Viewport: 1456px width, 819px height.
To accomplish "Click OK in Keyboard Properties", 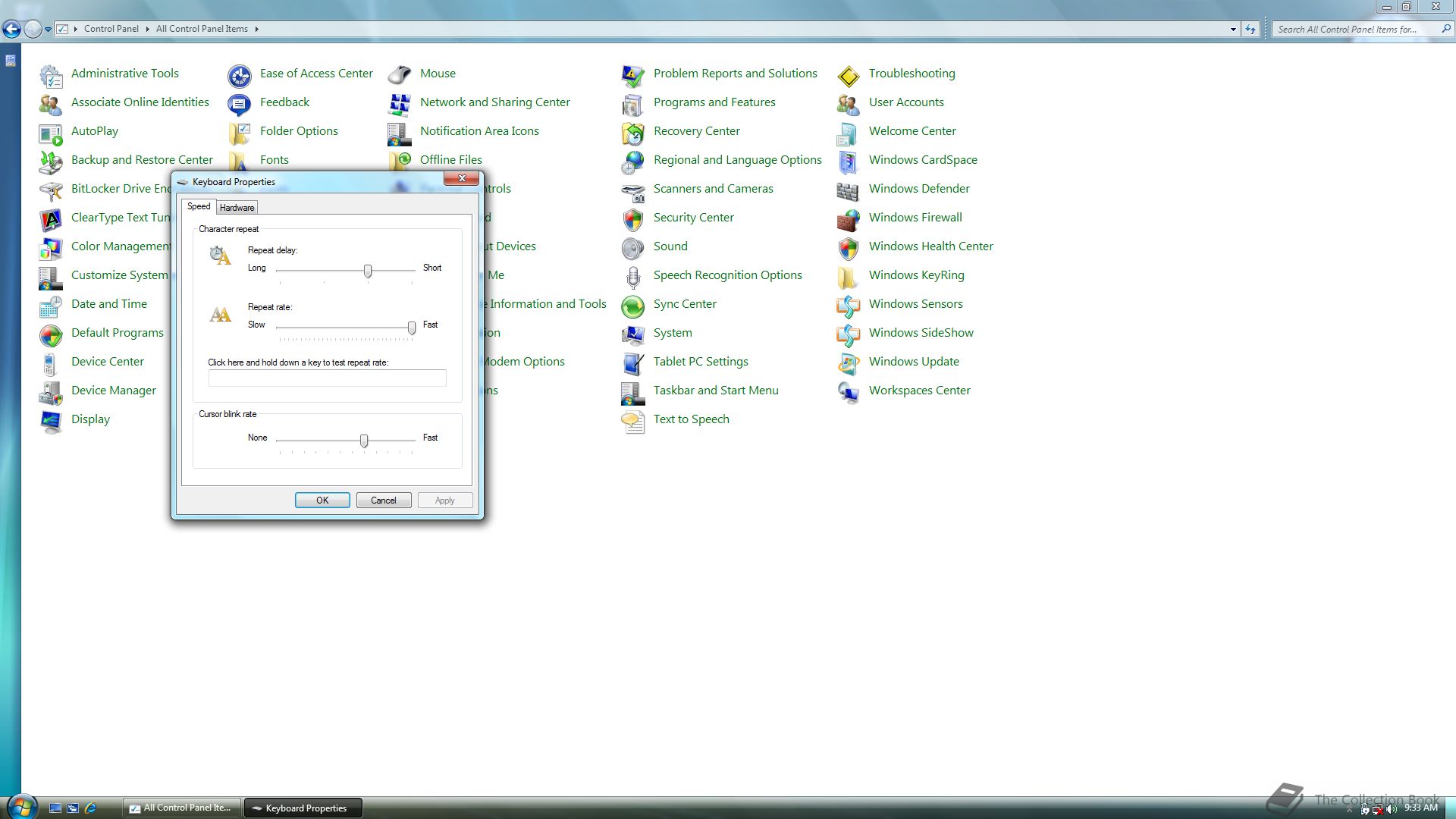I will tap(322, 500).
